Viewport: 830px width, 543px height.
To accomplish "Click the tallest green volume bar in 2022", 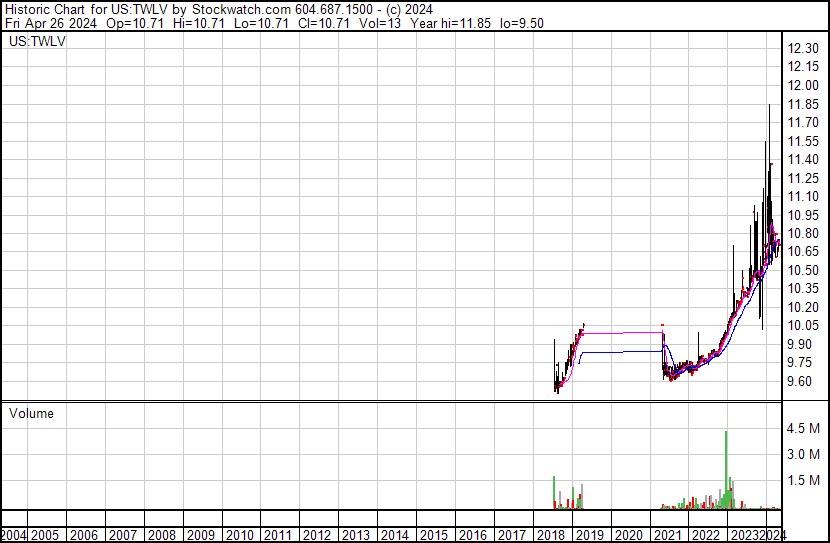I will [726, 470].
